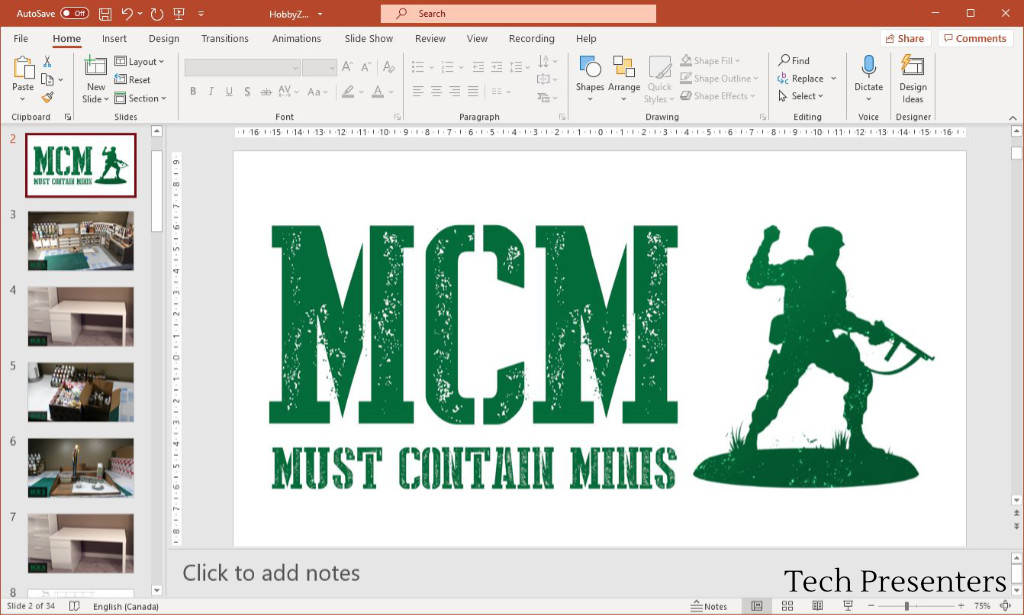Switch to Reading View icon
The height and width of the screenshot is (615, 1024).
tap(818, 606)
